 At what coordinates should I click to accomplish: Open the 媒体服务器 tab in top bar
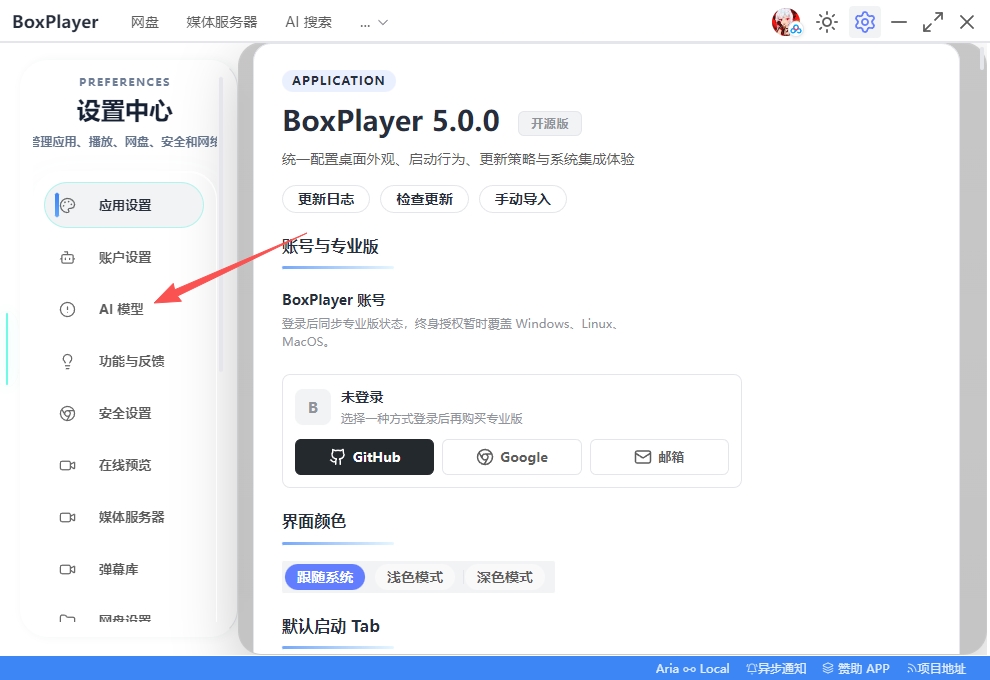coord(222,22)
